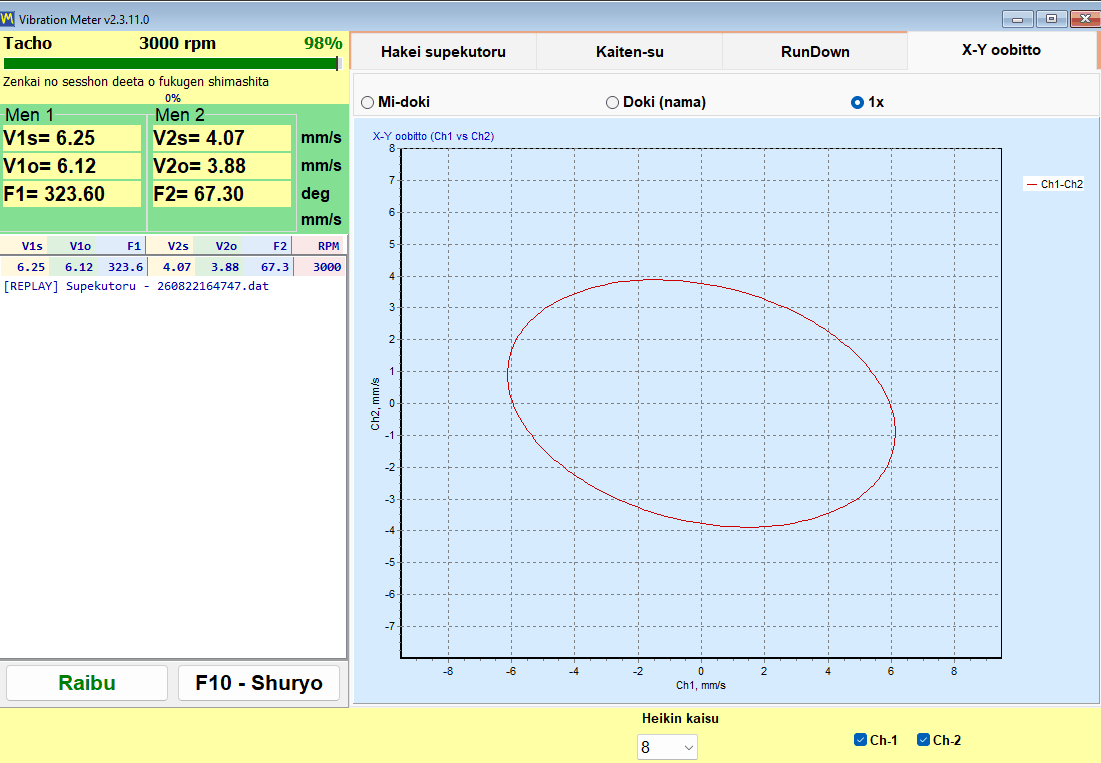Open the Kaiten-su tab
Screen dimensions: 1101x763
tap(629, 52)
